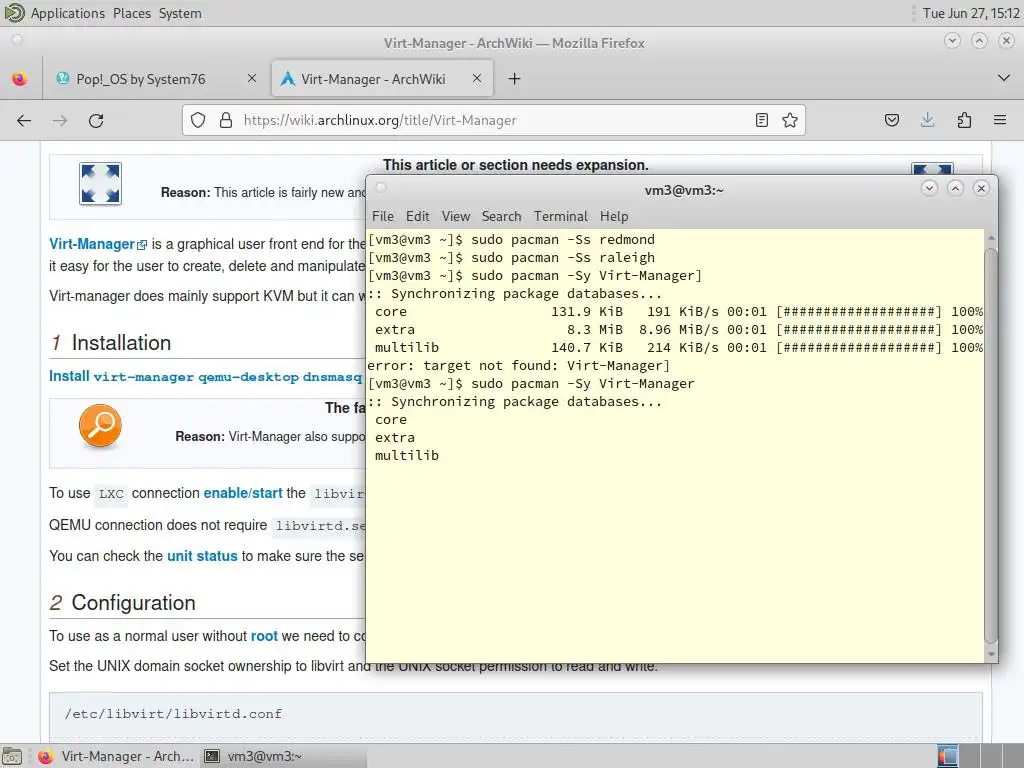
Task: Open the Save to Pocket icon
Action: click(891, 120)
